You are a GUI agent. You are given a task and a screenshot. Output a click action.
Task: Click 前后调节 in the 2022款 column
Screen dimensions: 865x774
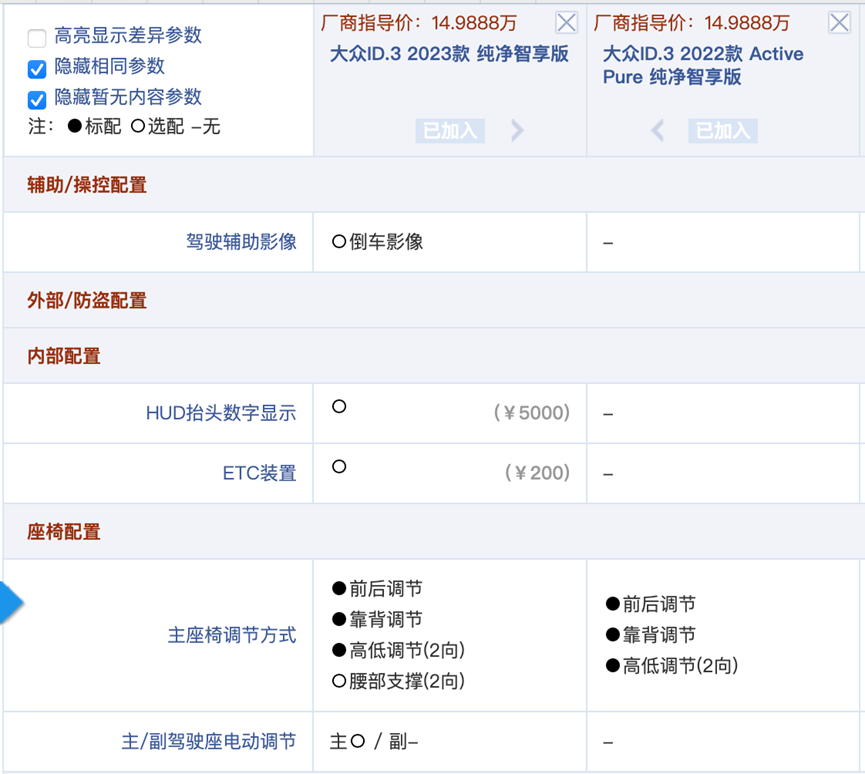(651, 604)
